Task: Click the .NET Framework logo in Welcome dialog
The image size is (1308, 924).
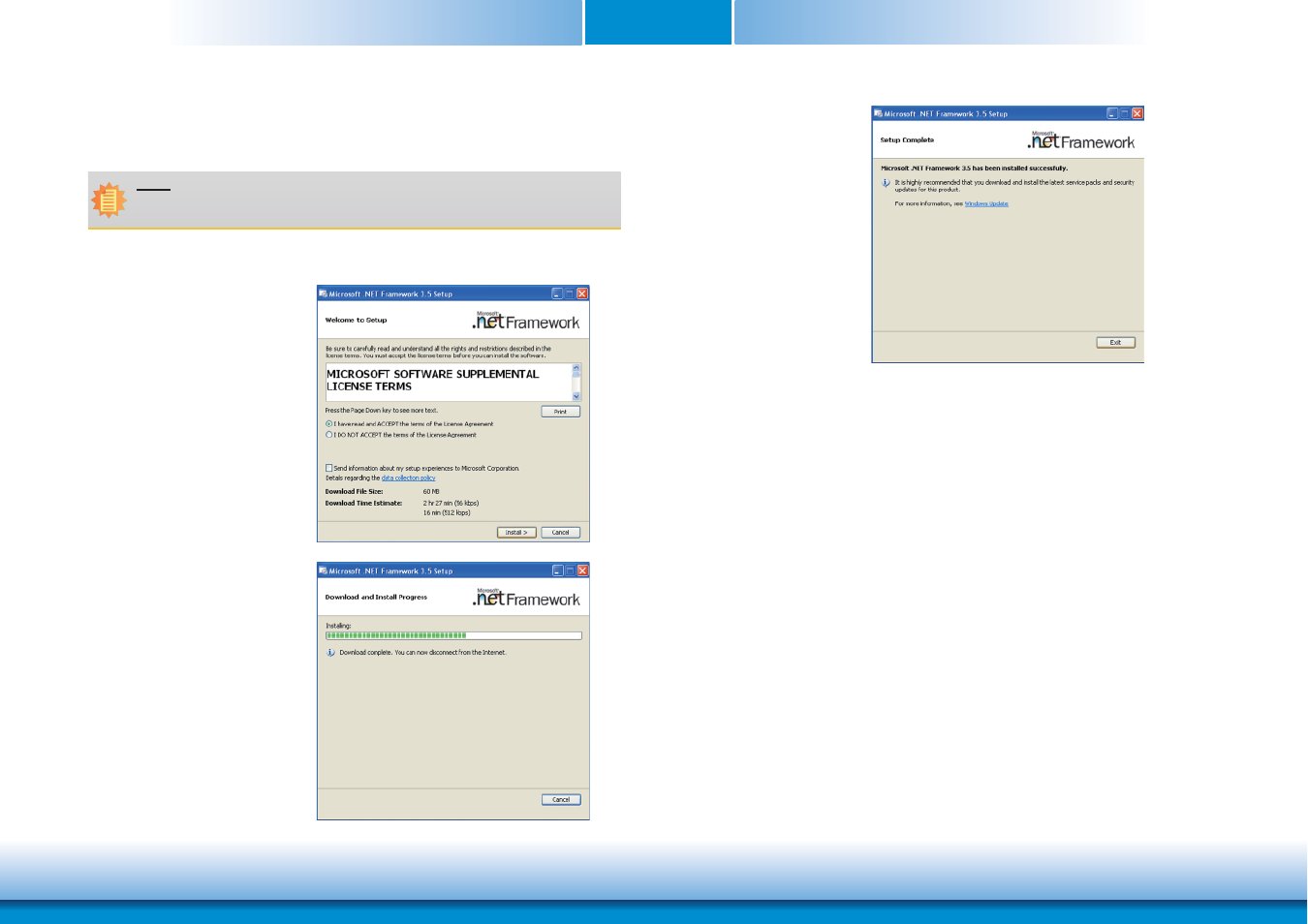Action: click(x=526, y=321)
